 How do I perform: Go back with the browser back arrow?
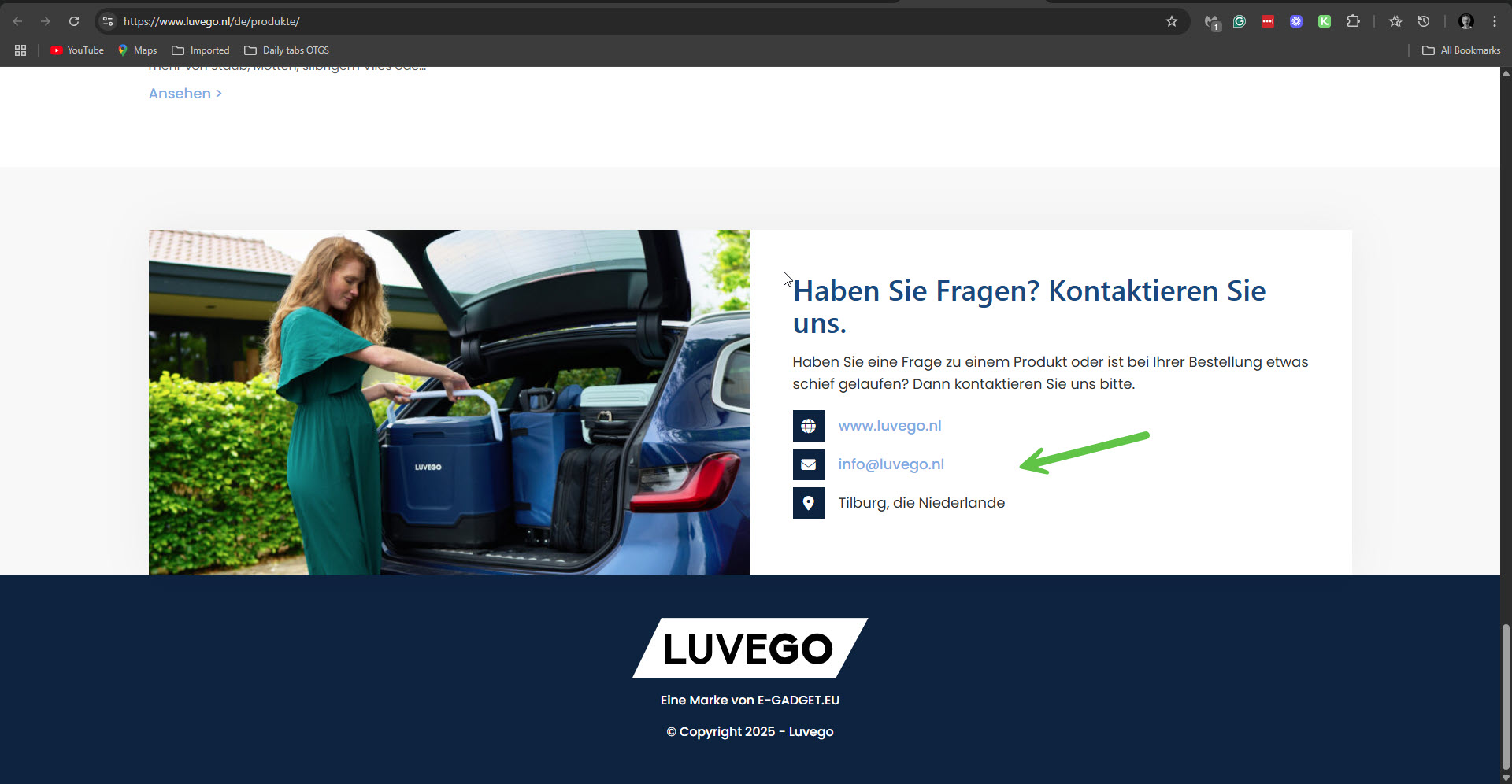(17, 21)
